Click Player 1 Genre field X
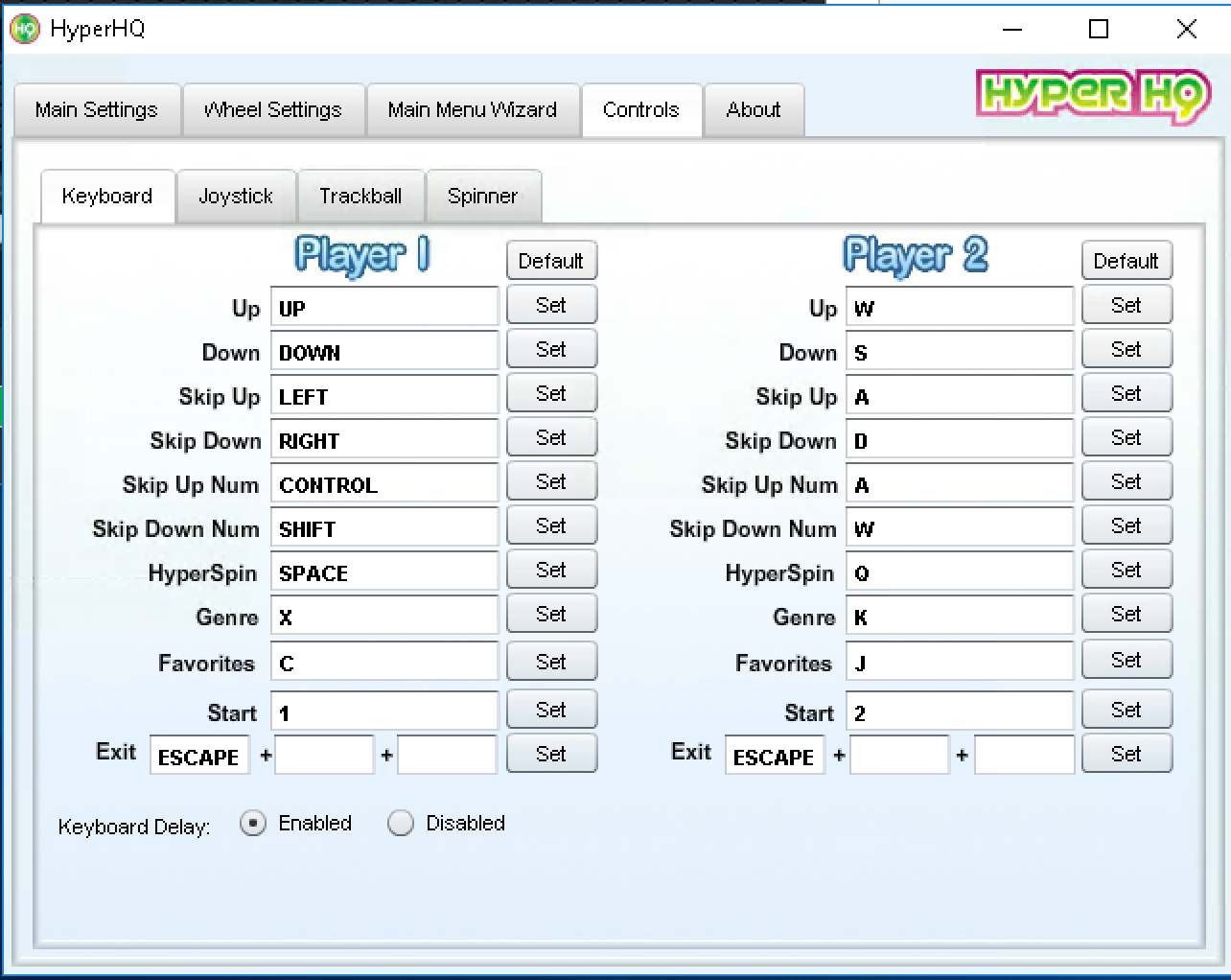This screenshot has height=980, width=1231. (384, 616)
